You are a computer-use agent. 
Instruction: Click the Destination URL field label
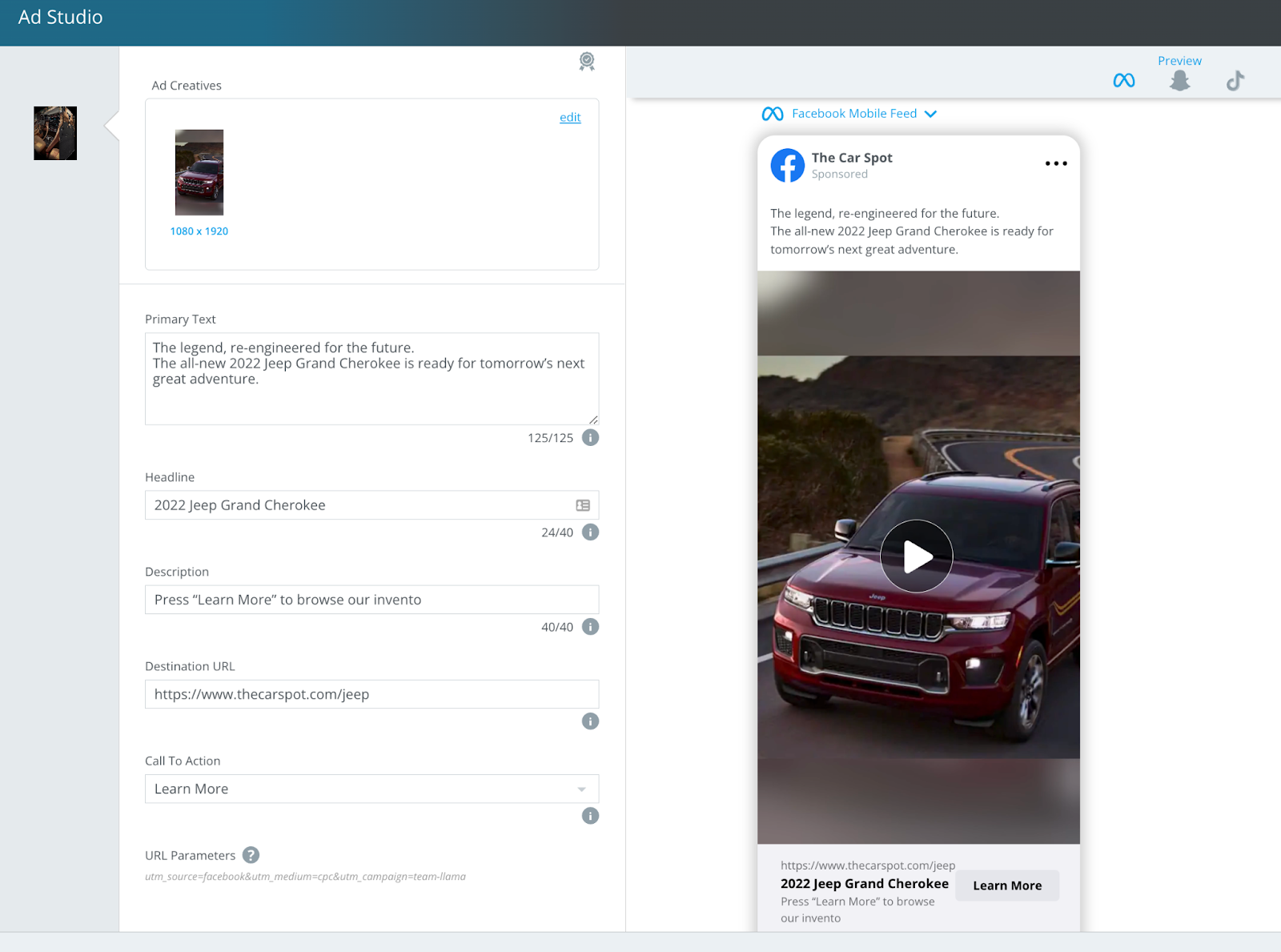(x=190, y=666)
